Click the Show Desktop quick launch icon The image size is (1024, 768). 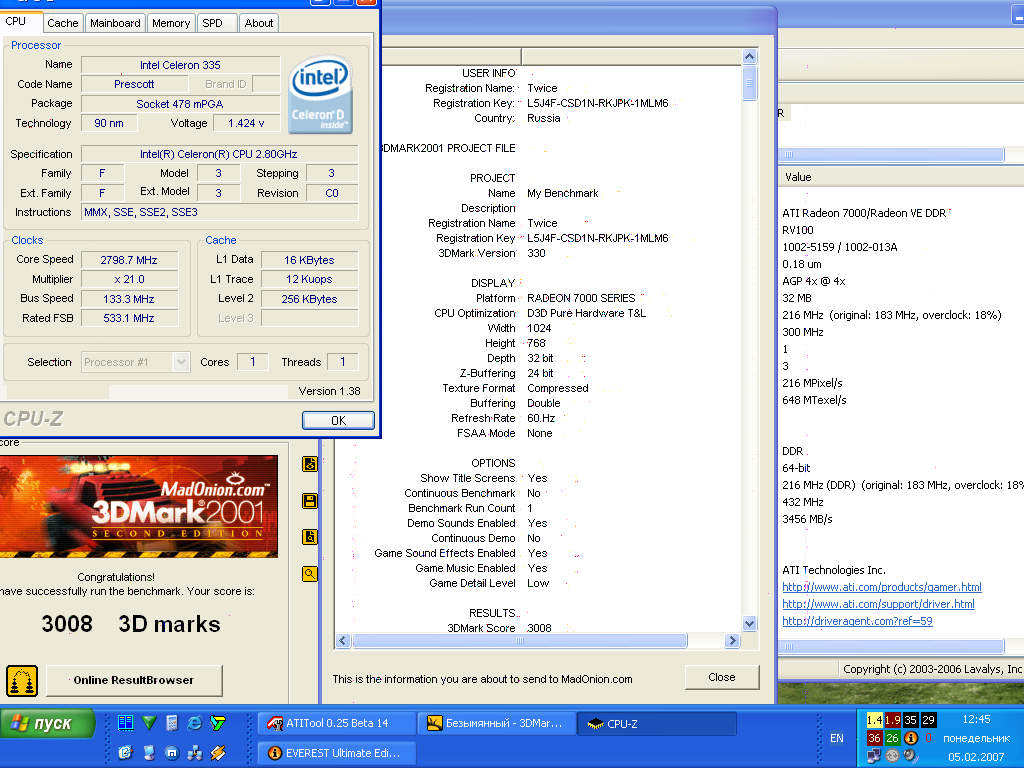149,752
